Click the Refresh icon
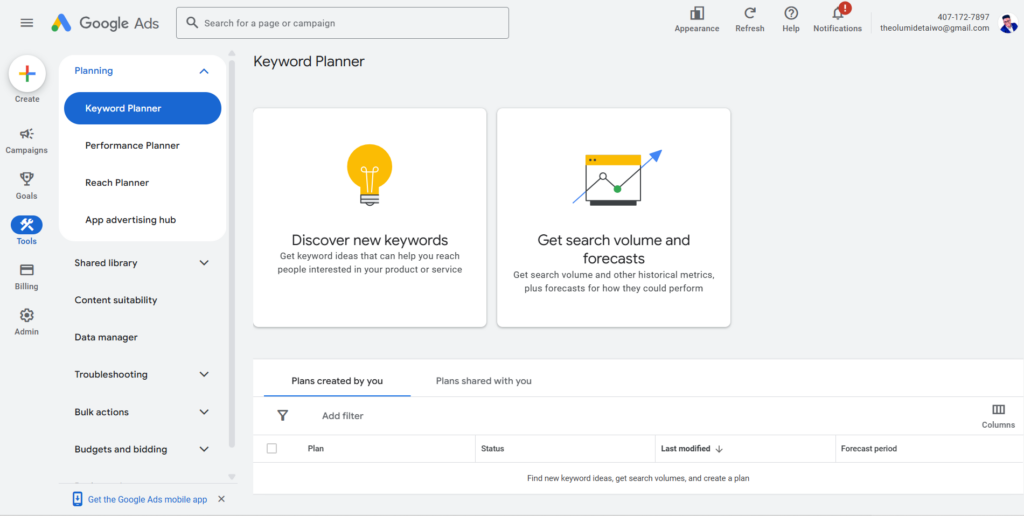Image resolution: width=1024 pixels, height=516 pixels. 749,13
